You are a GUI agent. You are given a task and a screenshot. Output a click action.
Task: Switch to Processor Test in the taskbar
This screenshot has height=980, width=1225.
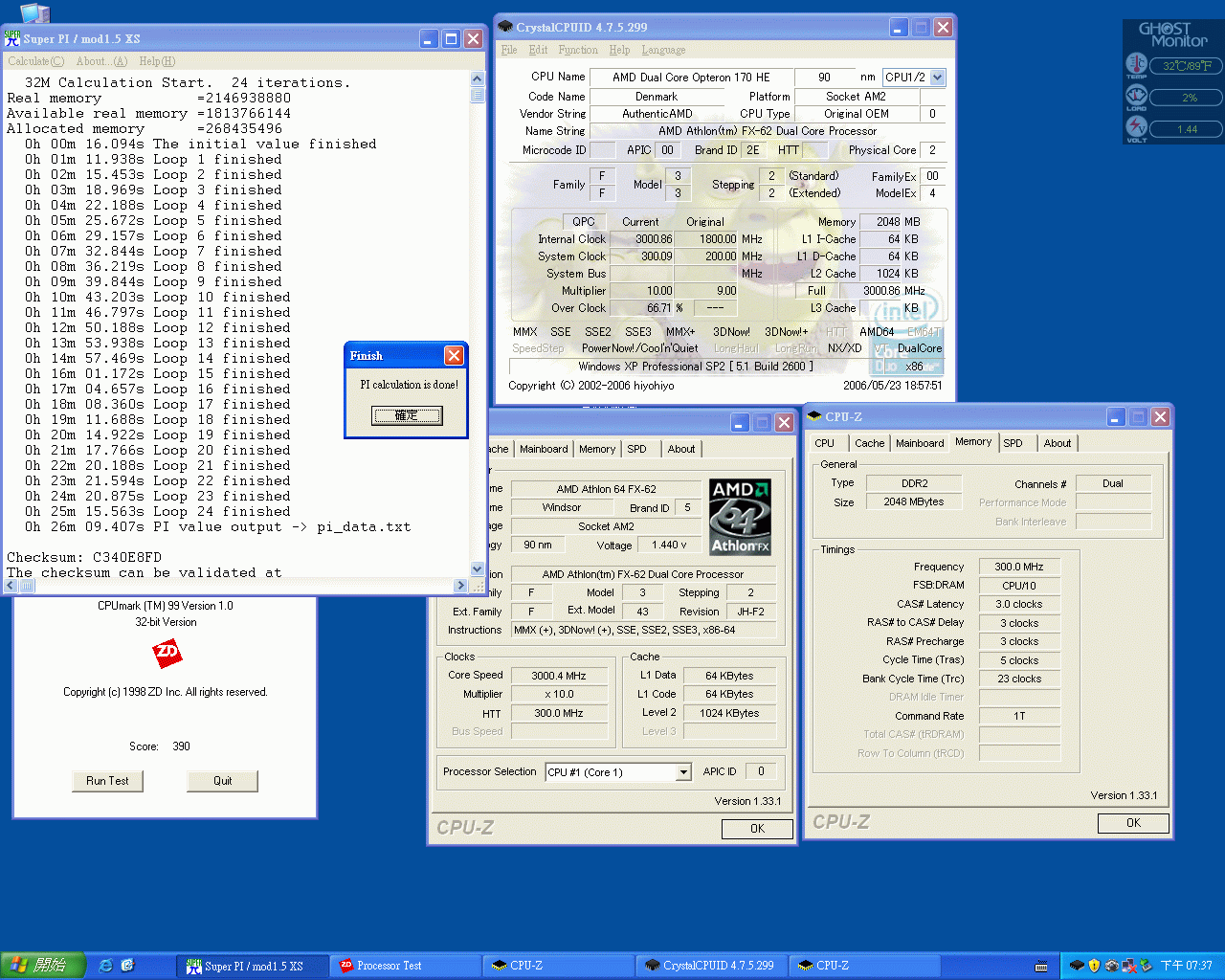coord(406,966)
